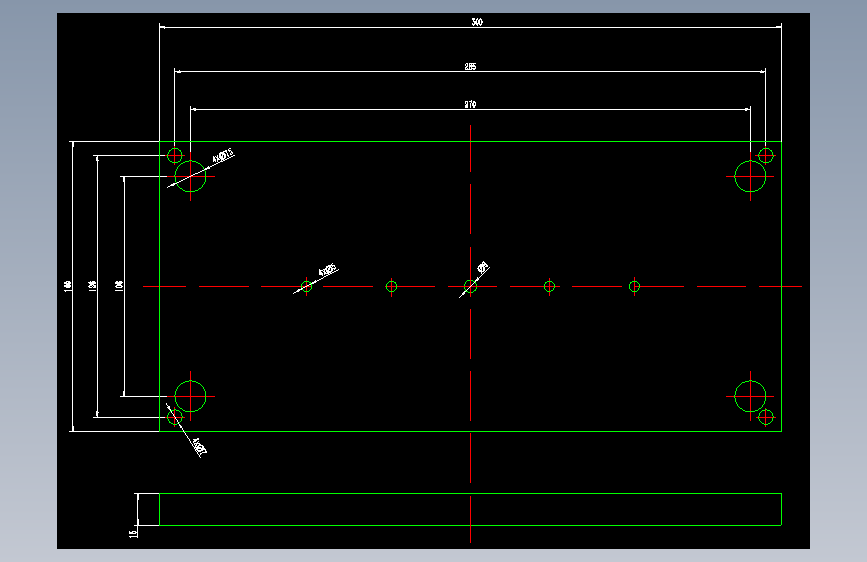Select the rightmost small hole on the horizontal centerline
Screen dimensions: 867x562
634,287
